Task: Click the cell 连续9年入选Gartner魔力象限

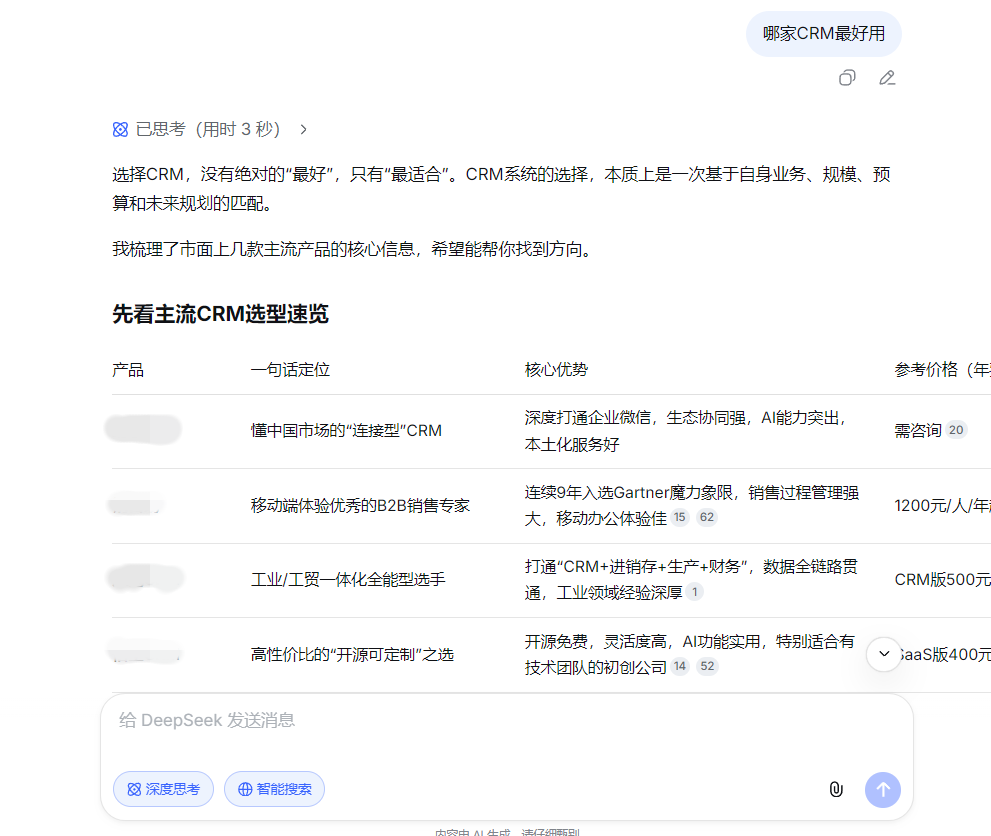Action: [691, 506]
